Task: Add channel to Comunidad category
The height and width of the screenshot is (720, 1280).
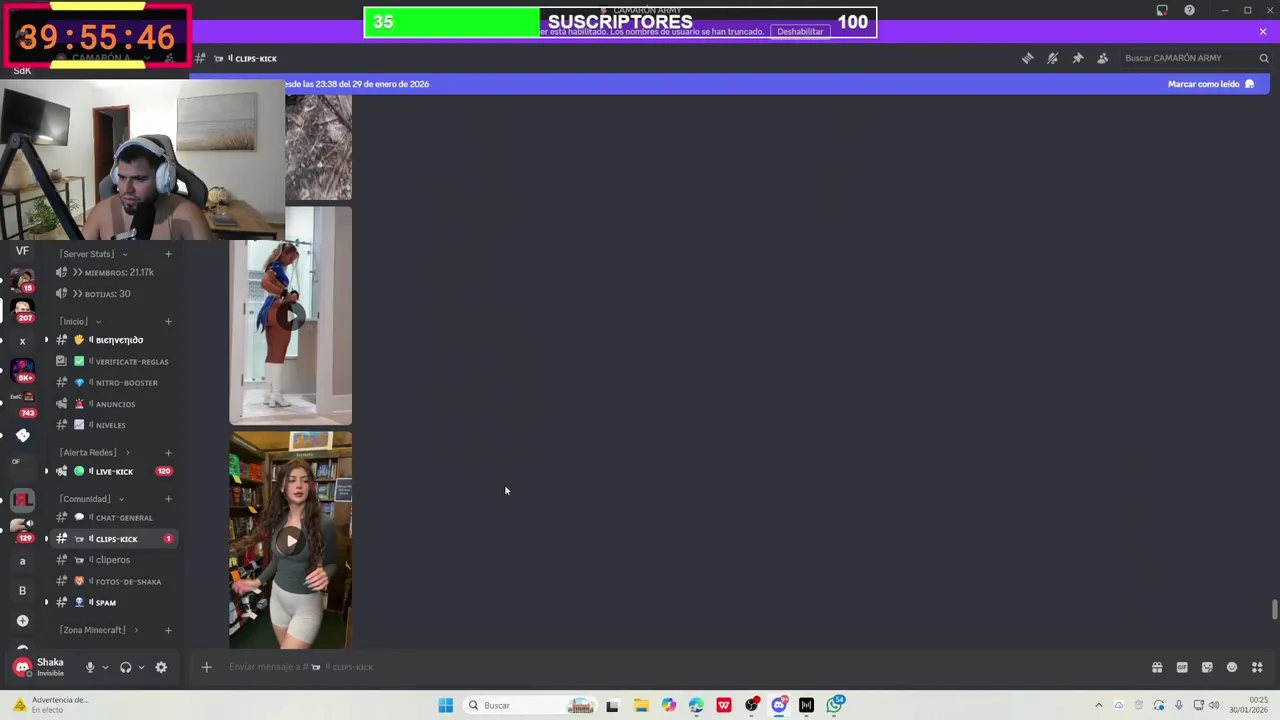Action: coord(168,499)
